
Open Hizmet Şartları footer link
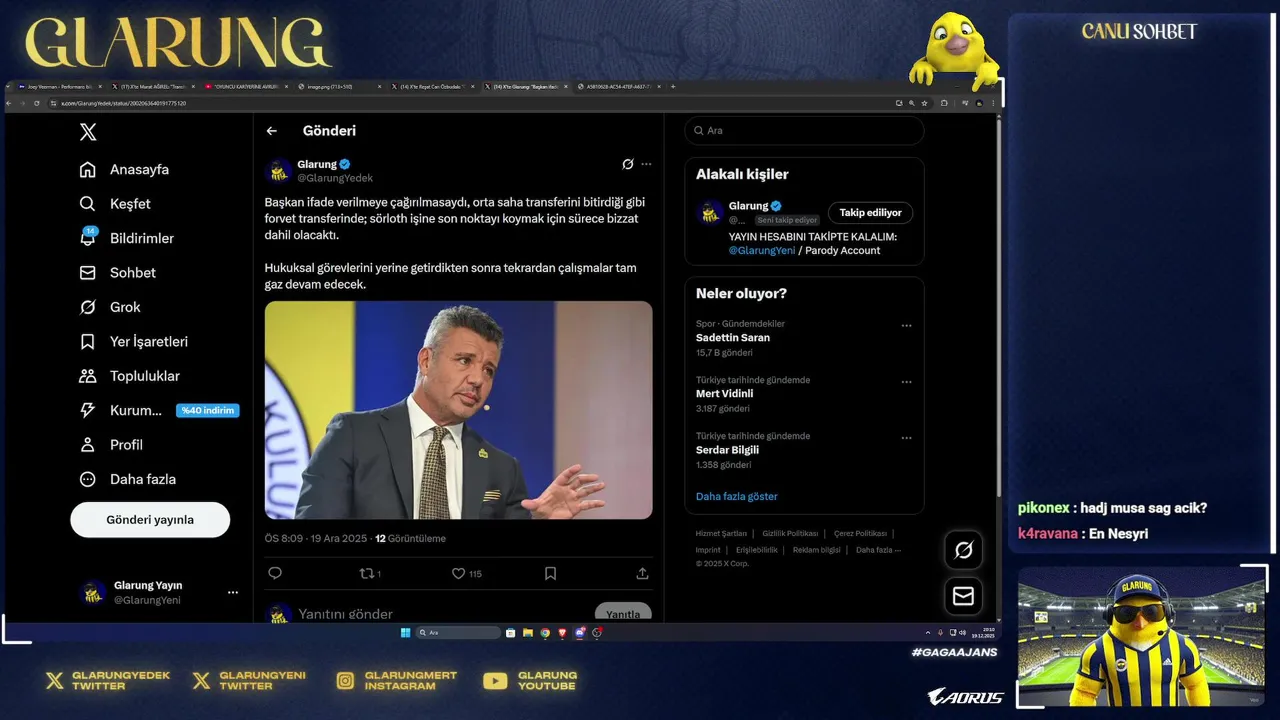tap(721, 534)
